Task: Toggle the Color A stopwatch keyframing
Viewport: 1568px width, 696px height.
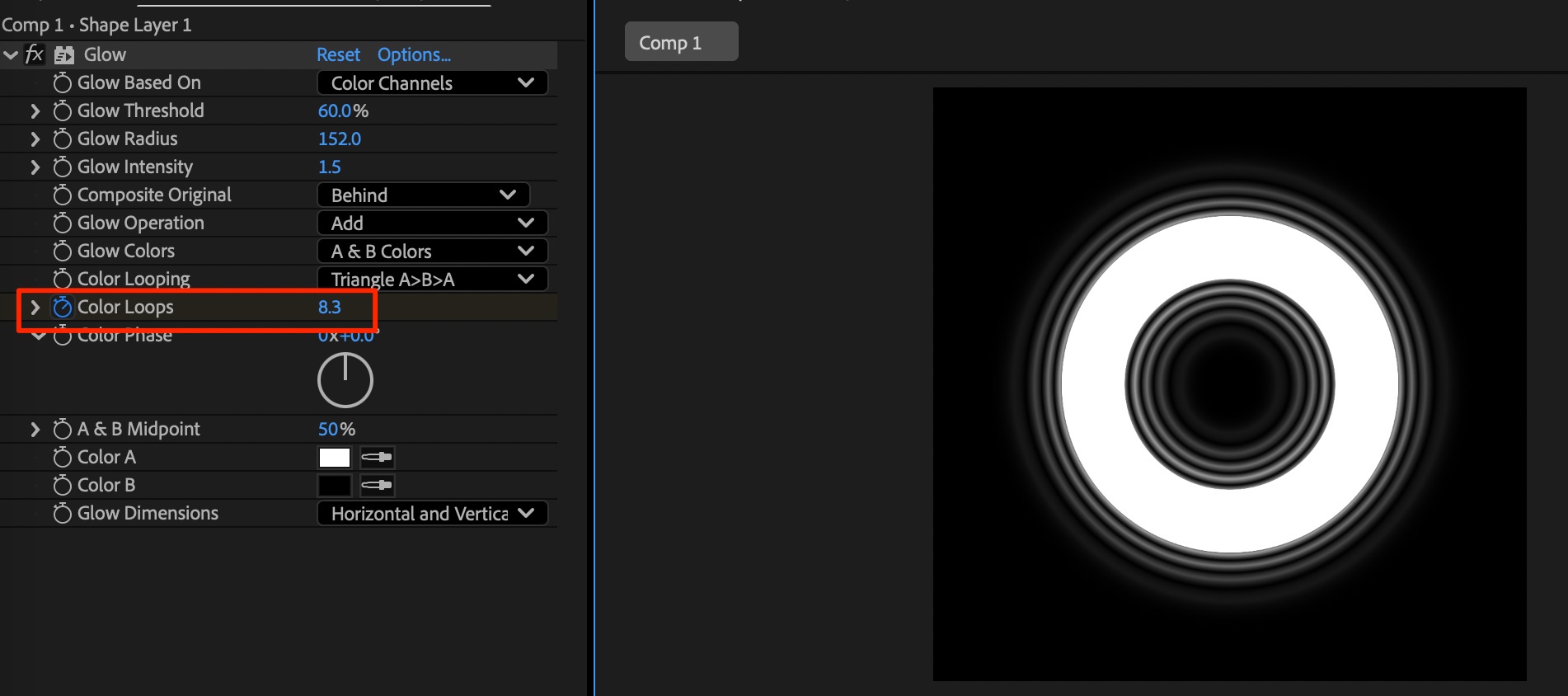Action: click(62, 457)
